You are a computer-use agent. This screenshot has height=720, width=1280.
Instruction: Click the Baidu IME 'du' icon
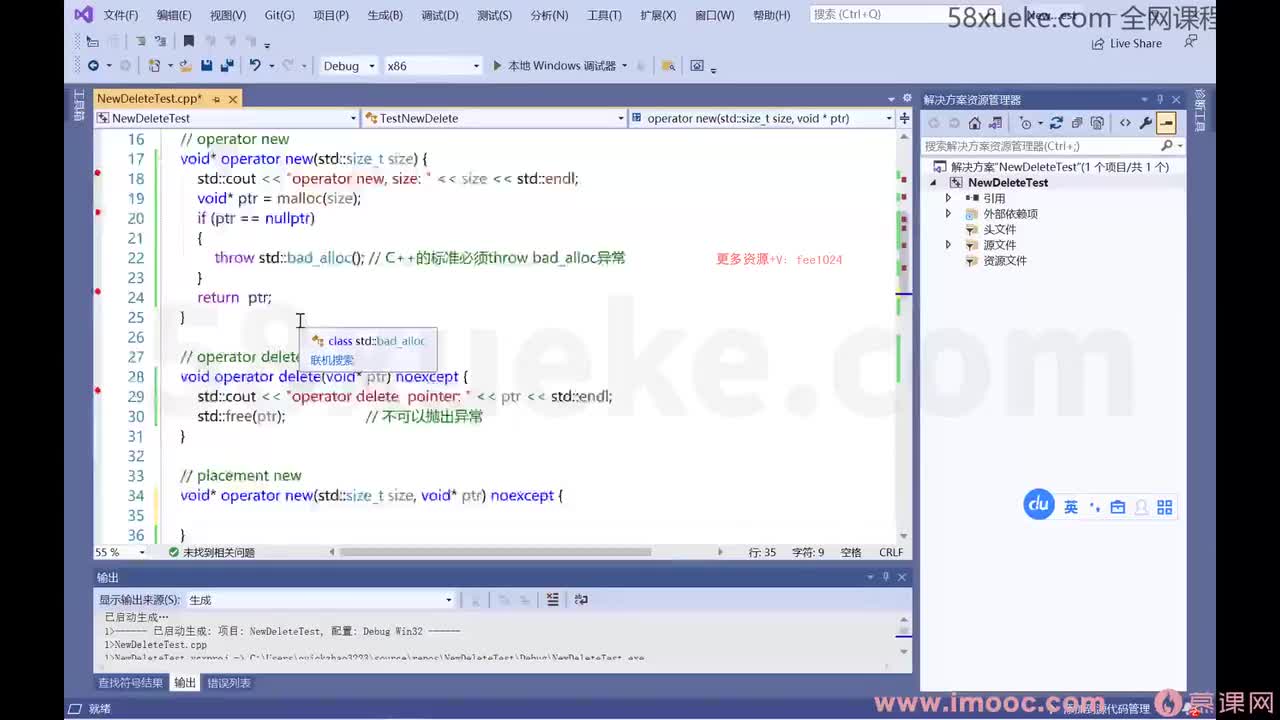pos(1039,505)
